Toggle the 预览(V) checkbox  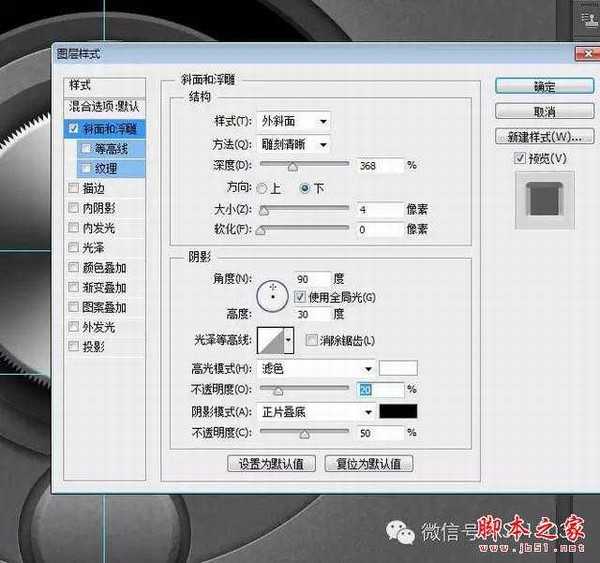click(x=520, y=158)
